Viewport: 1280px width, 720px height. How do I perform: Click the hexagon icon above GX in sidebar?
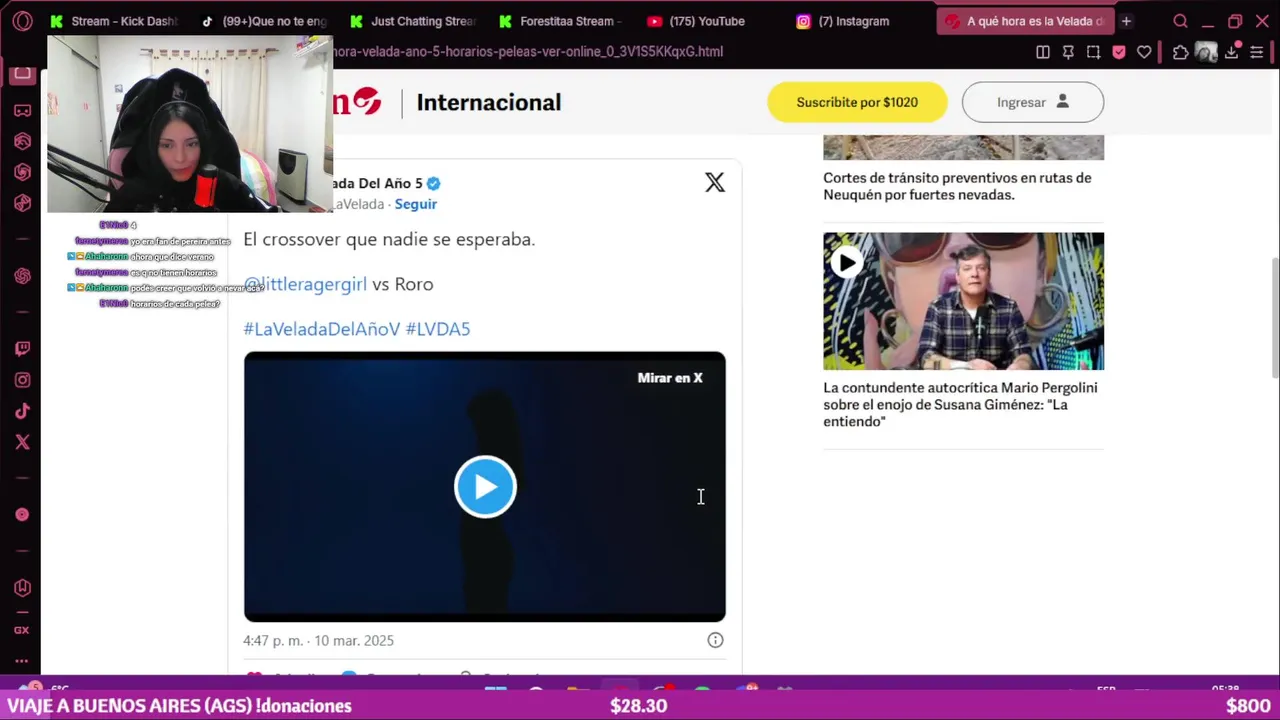(22, 588)
